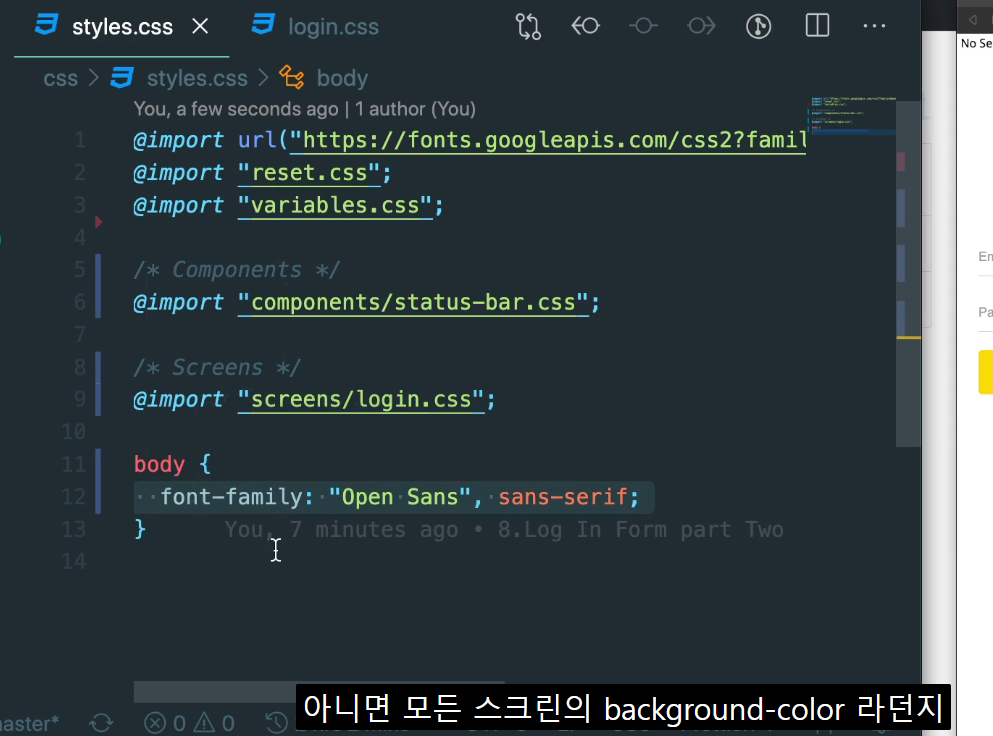The image size is (993, 736).
Task: Click the /* Screens */ comment
Action: tap(217, 367)
